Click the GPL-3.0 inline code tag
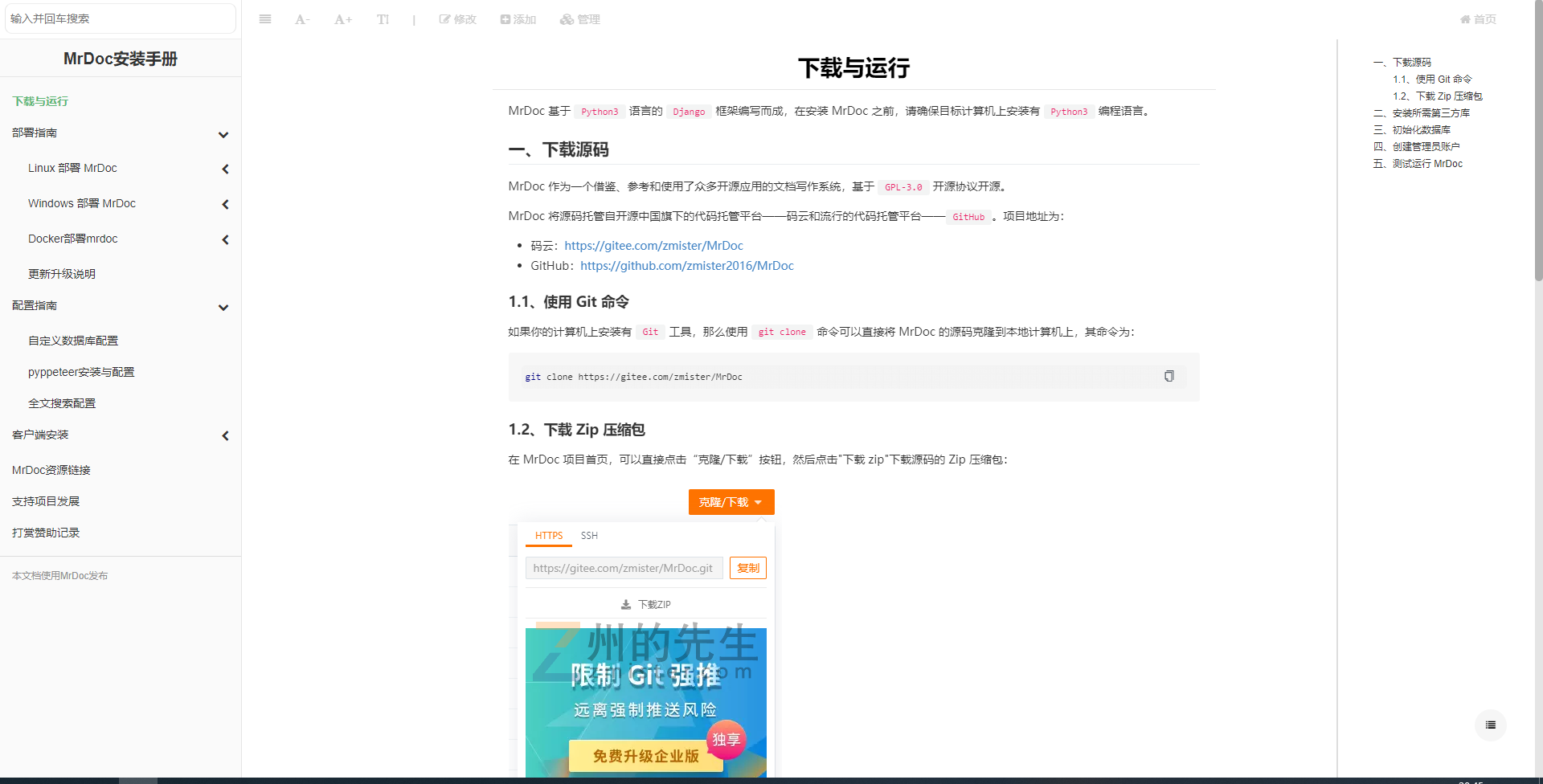Image resolution: width=1543 pixels, height=784 pixels. tap(903, 187)
